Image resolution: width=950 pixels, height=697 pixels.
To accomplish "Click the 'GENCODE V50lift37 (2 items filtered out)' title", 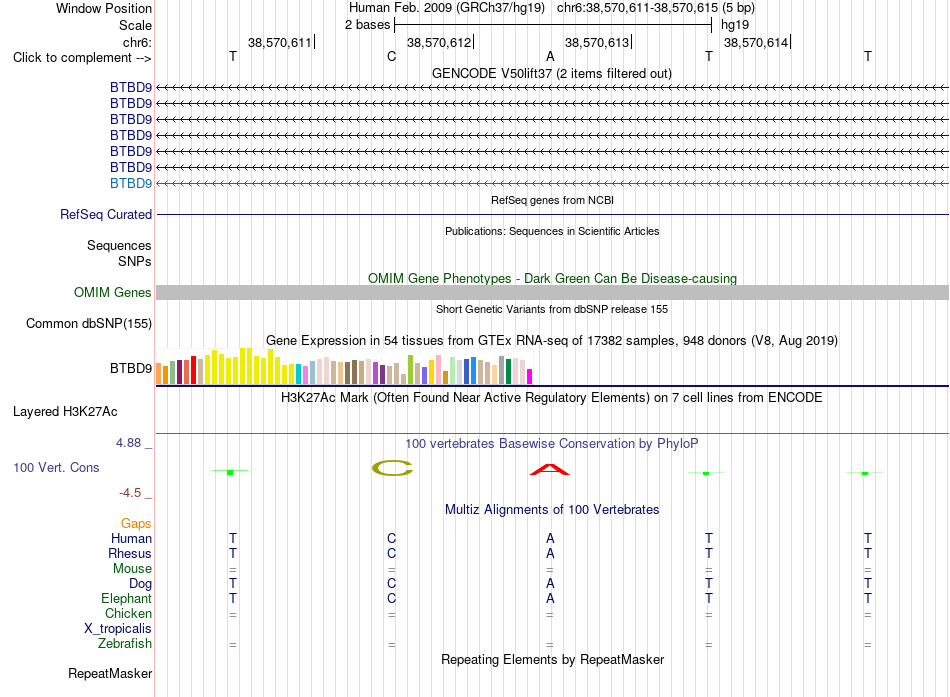I will 552,73.
